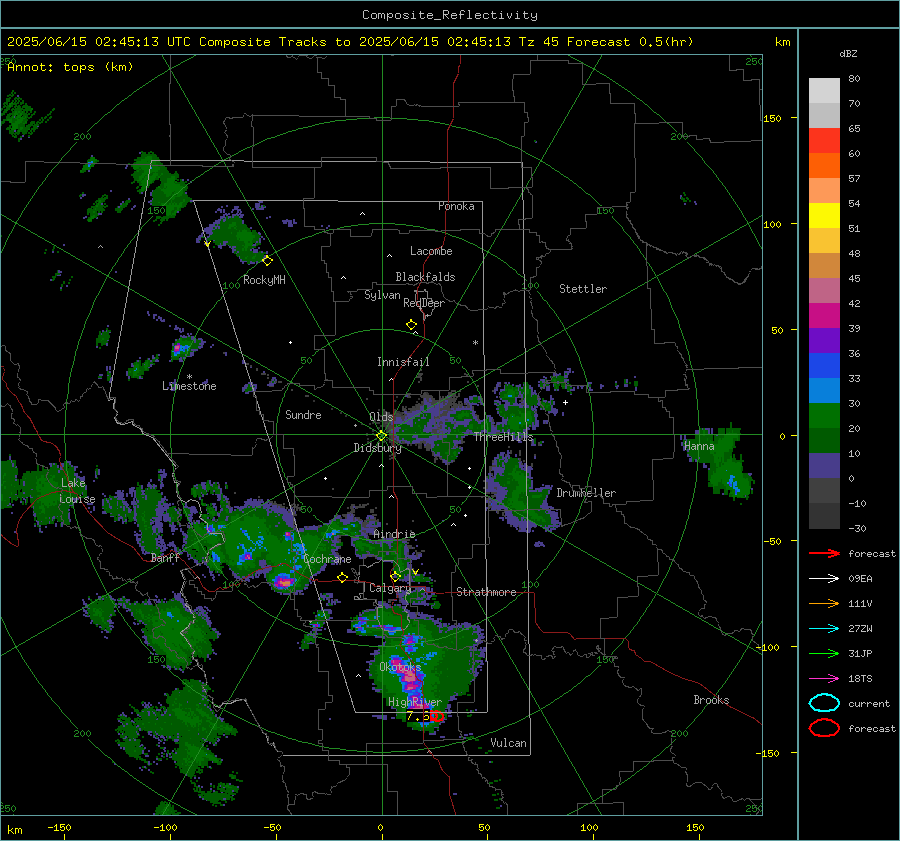The height and width of the screenshot is (841, 900).
Task: Click the Didsbury label
Action: tap(378, 448)
